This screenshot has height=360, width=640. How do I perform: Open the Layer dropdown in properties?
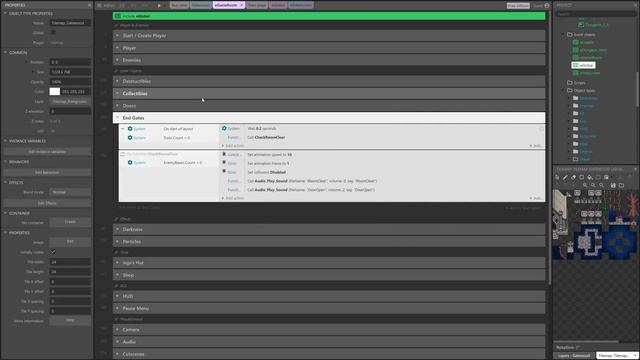[70, 101]
